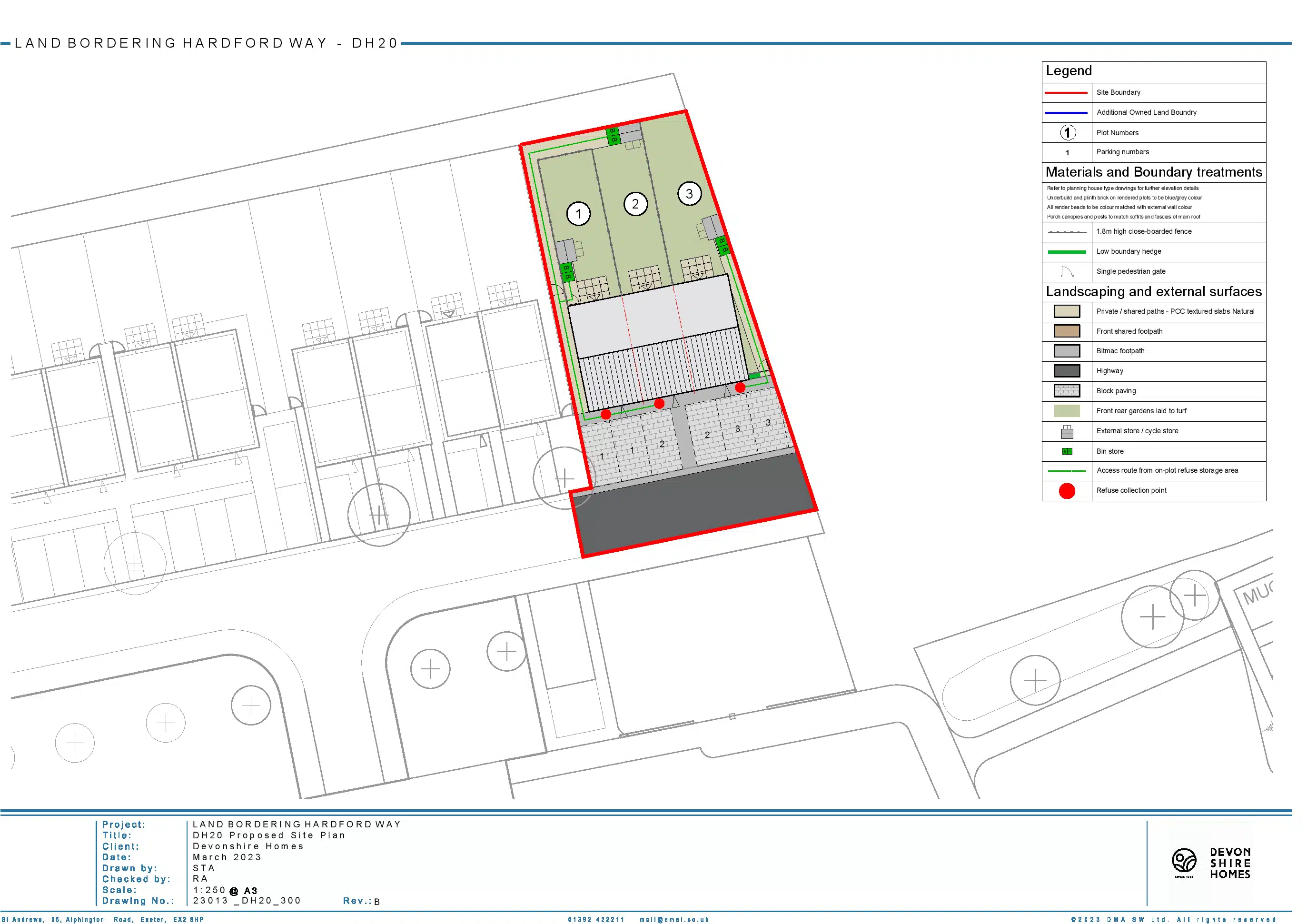Image resolution: width=1307 pixels, height=924 pixels.
Task: Click the mail@dmal.co.uk email address
Action: point(674,919)
